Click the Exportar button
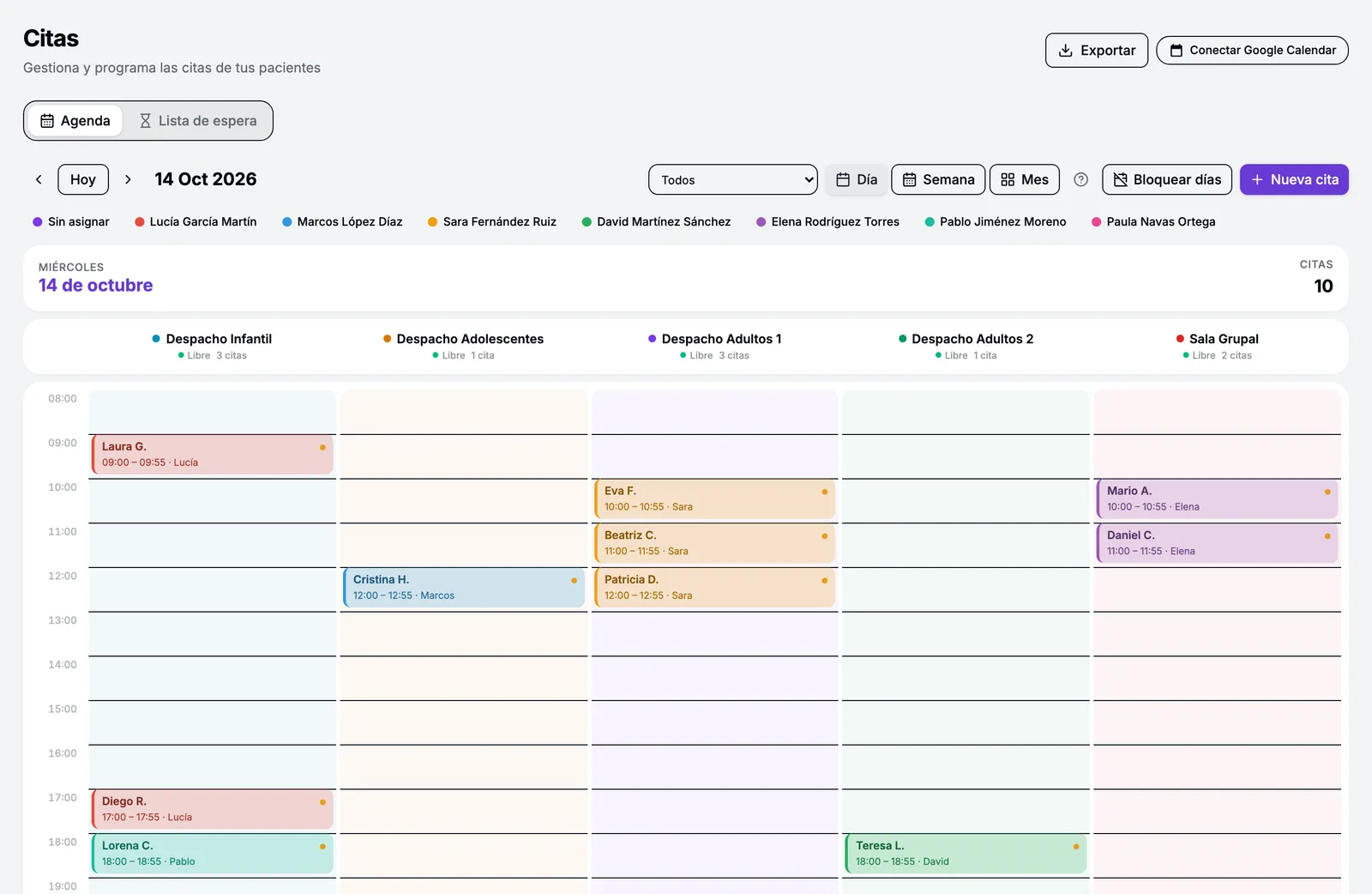Image resolution: width=1372 pixels, height=894 pixels. click(1097, 51)
